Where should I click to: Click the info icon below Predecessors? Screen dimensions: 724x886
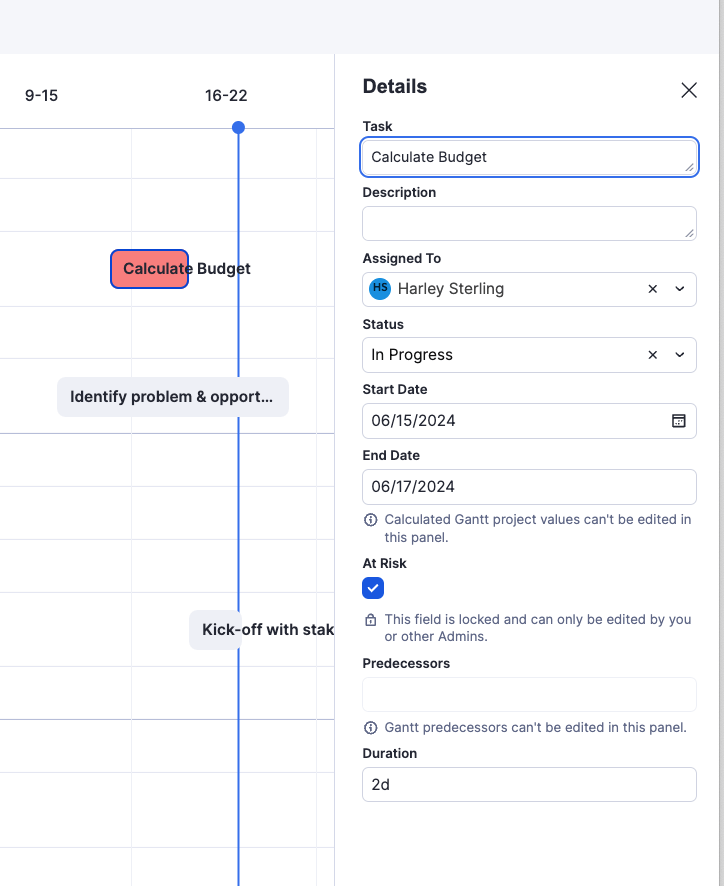[370, 728]
